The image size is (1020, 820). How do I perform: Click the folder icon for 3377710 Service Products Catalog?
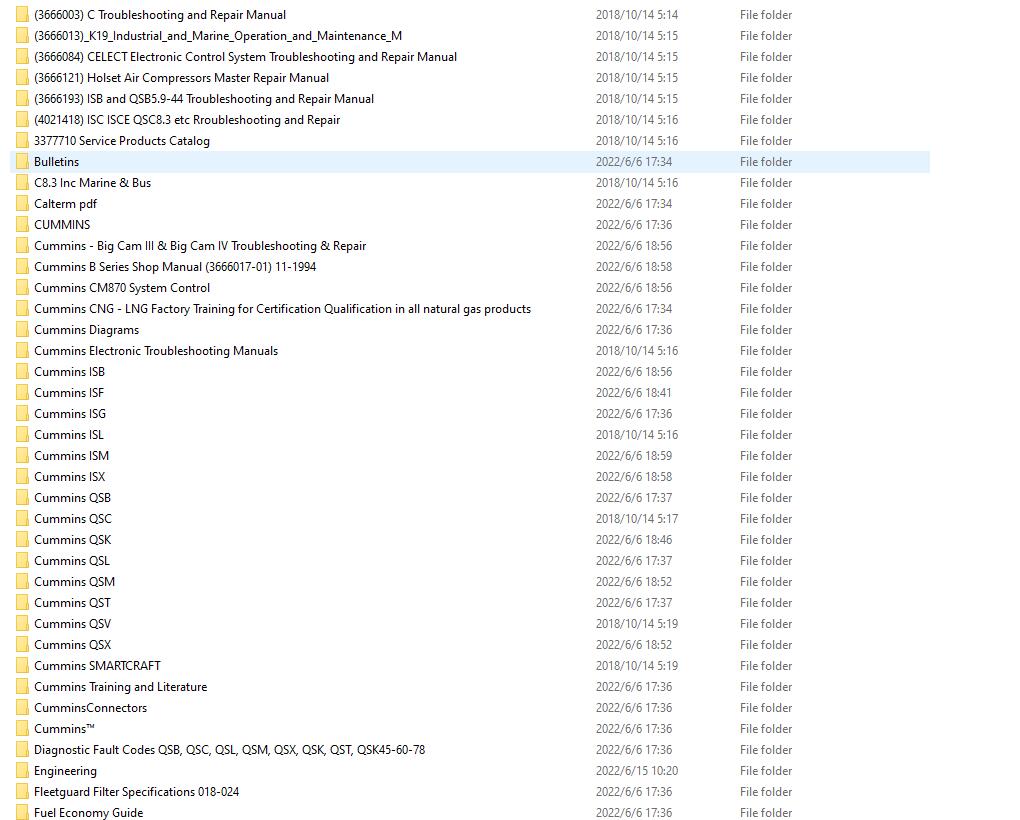[x=22, y=141]
